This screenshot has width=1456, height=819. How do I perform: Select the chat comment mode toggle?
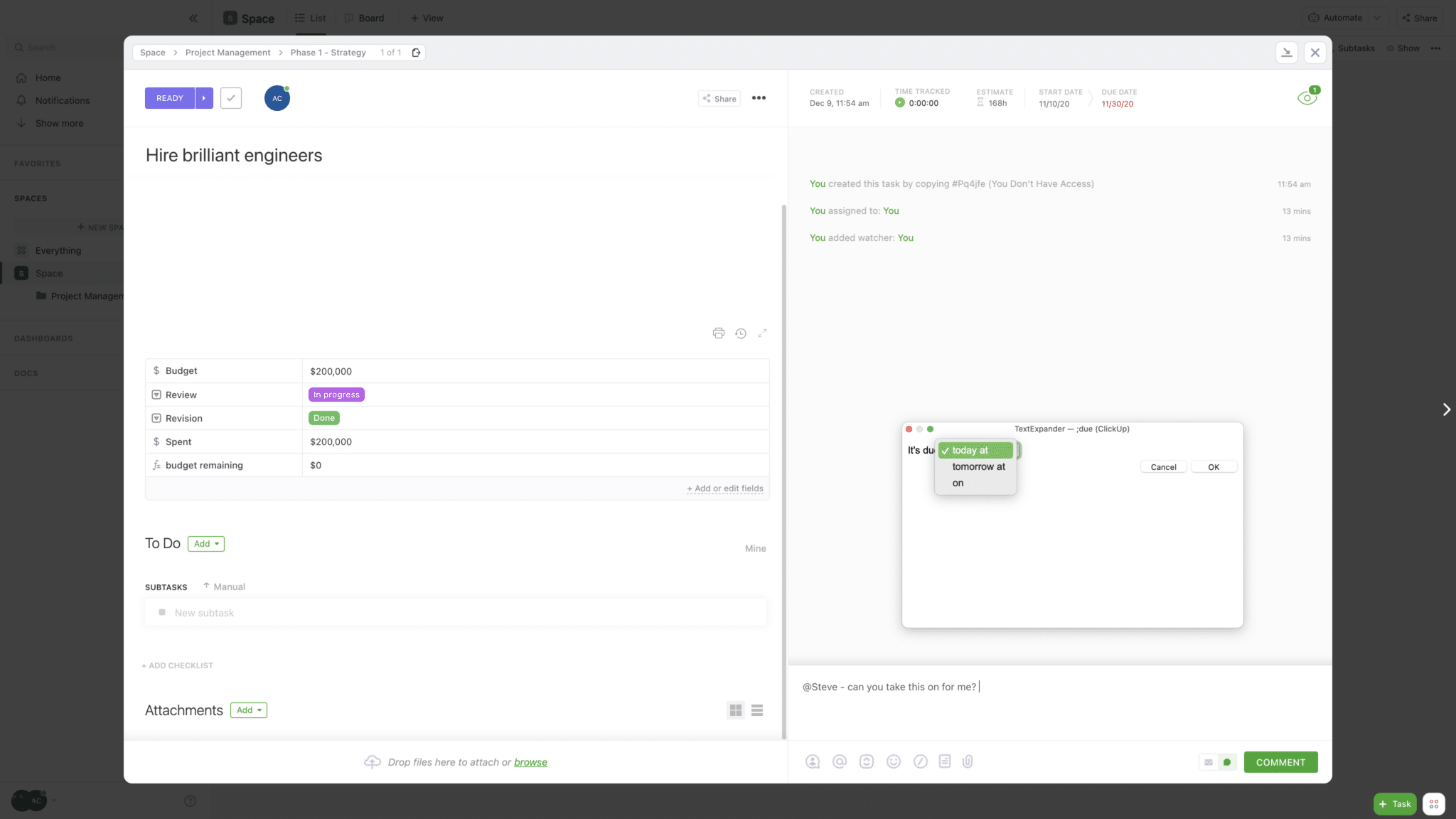click(1227, 762)
